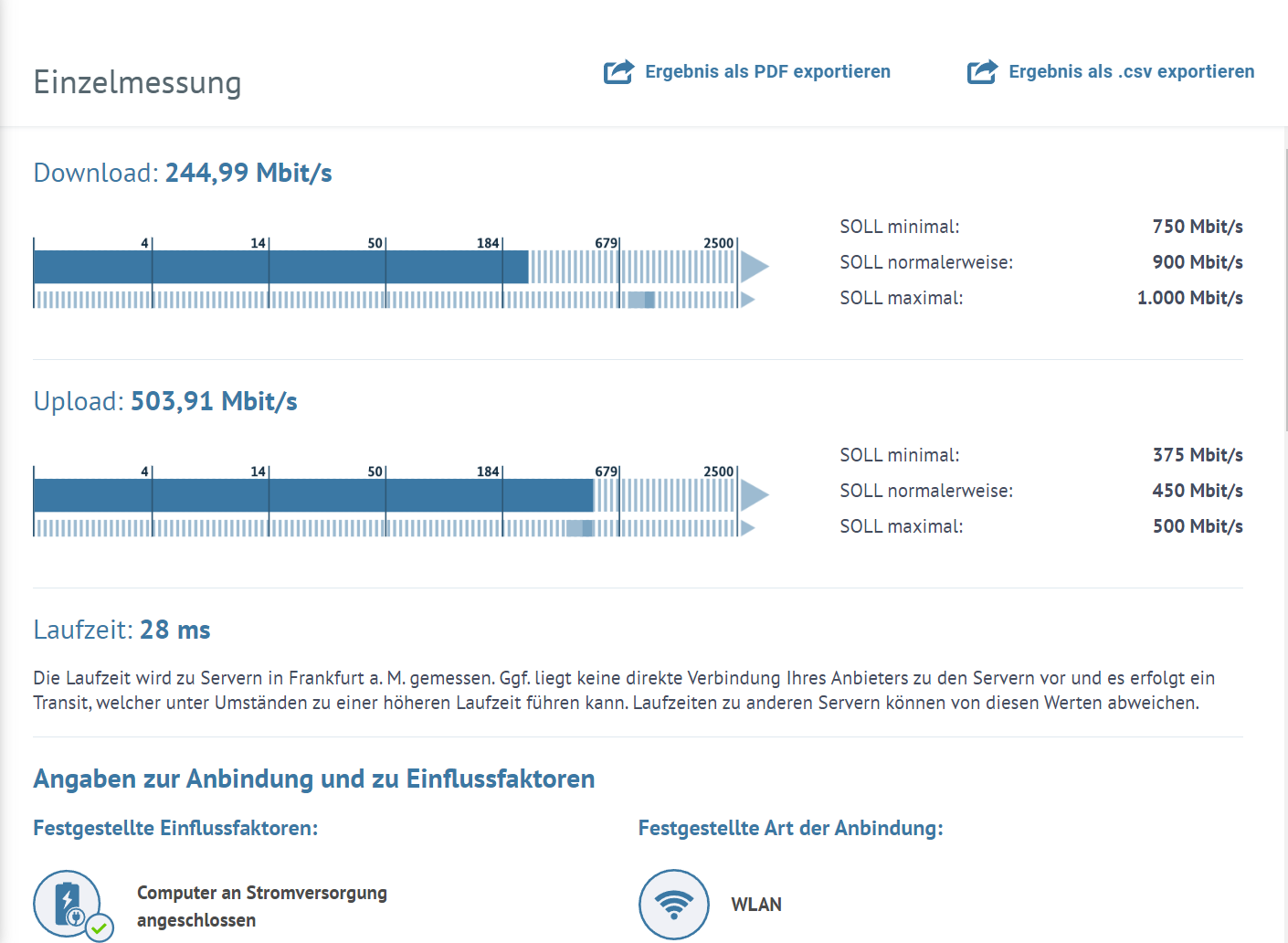Click the Download chart arrow tip
Screen dimensions: 1288x943
755,267
